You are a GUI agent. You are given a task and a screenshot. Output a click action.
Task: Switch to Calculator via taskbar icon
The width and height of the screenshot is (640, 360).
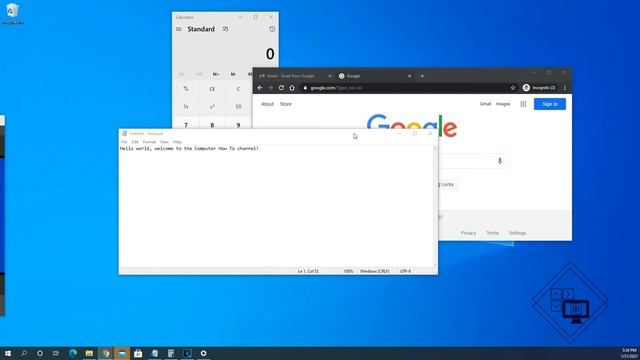pyautogui.click(x=171, y=353)
